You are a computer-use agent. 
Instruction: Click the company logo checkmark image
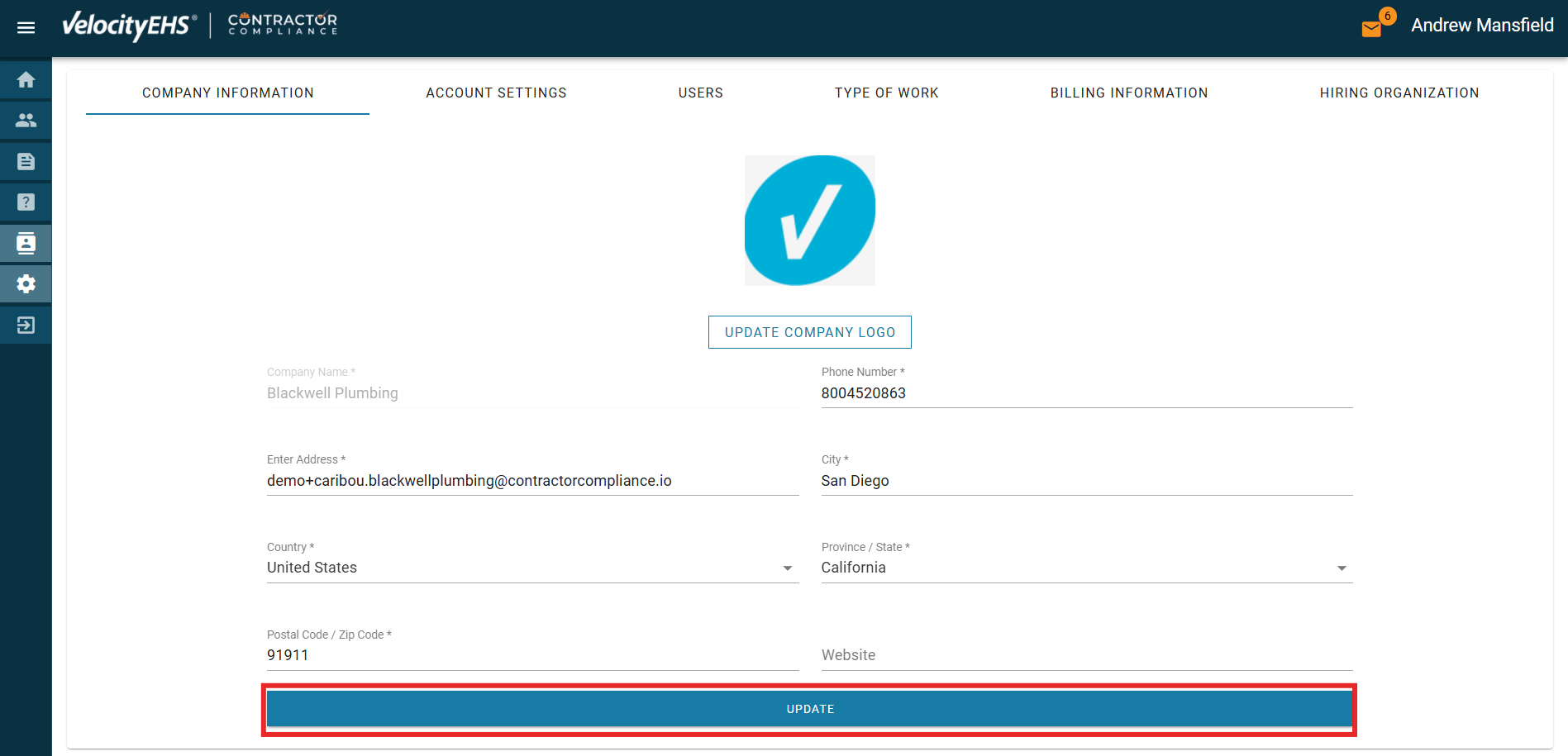(x=809, y=221)
